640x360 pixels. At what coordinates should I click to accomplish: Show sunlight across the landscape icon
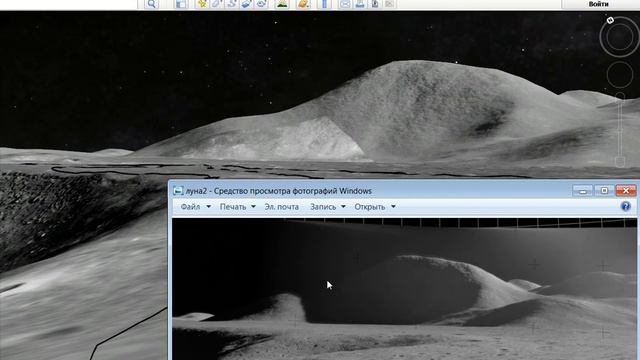282,4
